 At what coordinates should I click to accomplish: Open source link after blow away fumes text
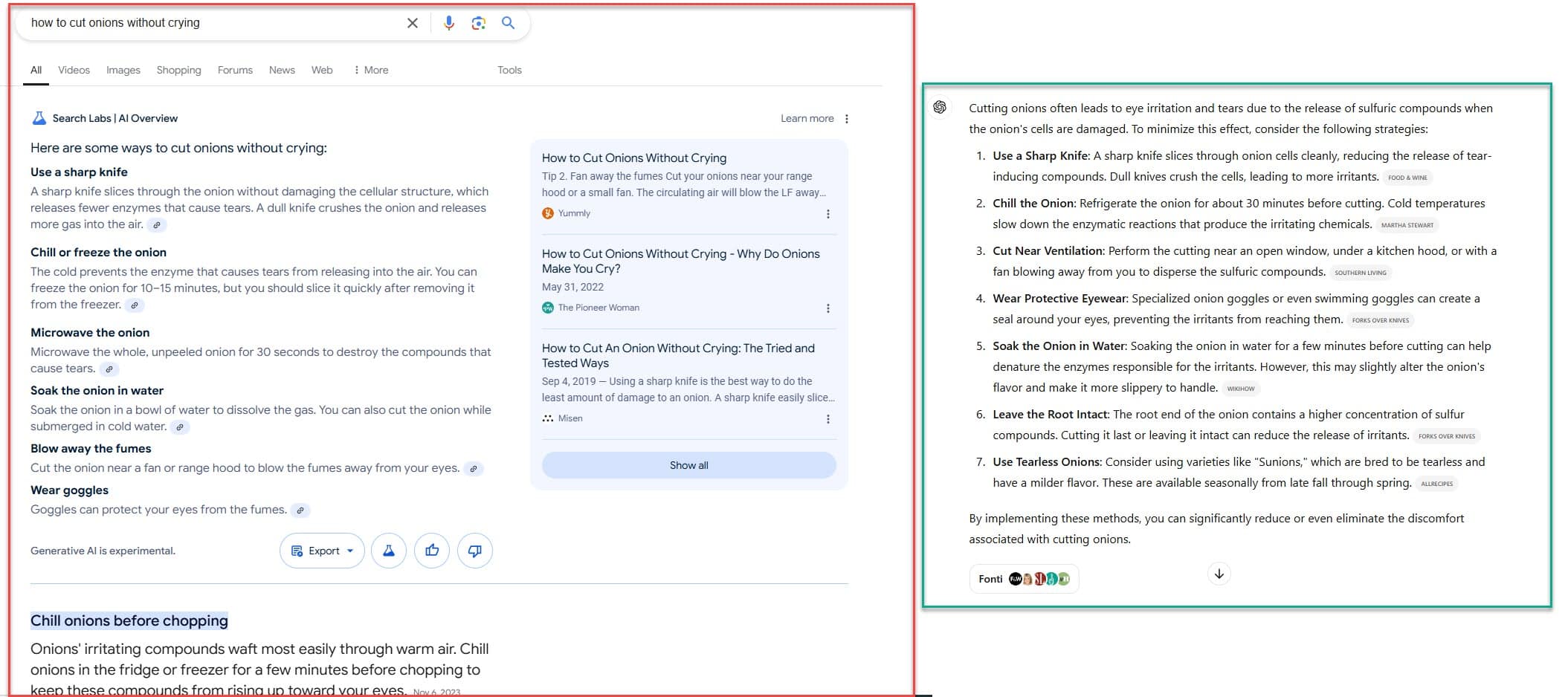click(474, 469)
